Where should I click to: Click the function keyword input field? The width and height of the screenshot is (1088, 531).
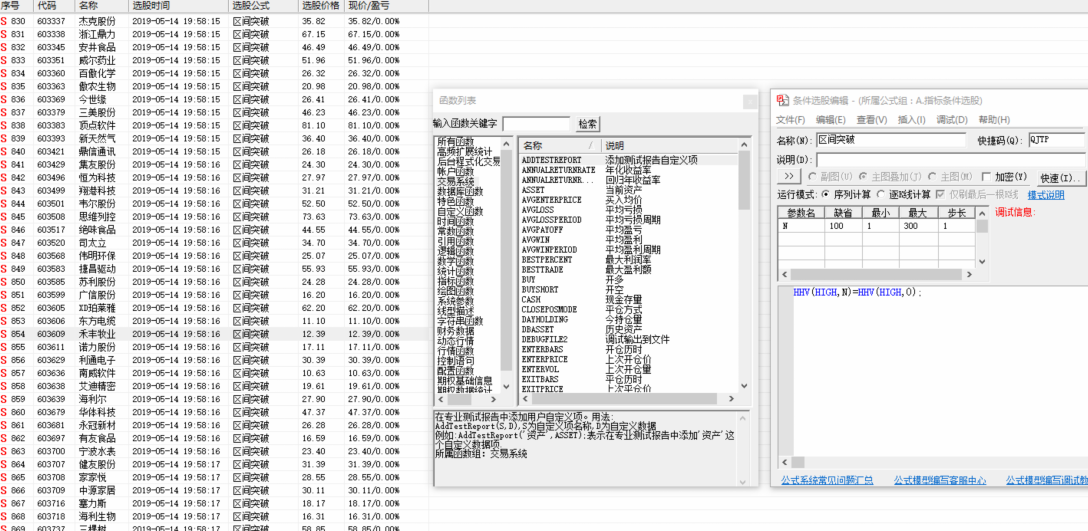(536, 124)
